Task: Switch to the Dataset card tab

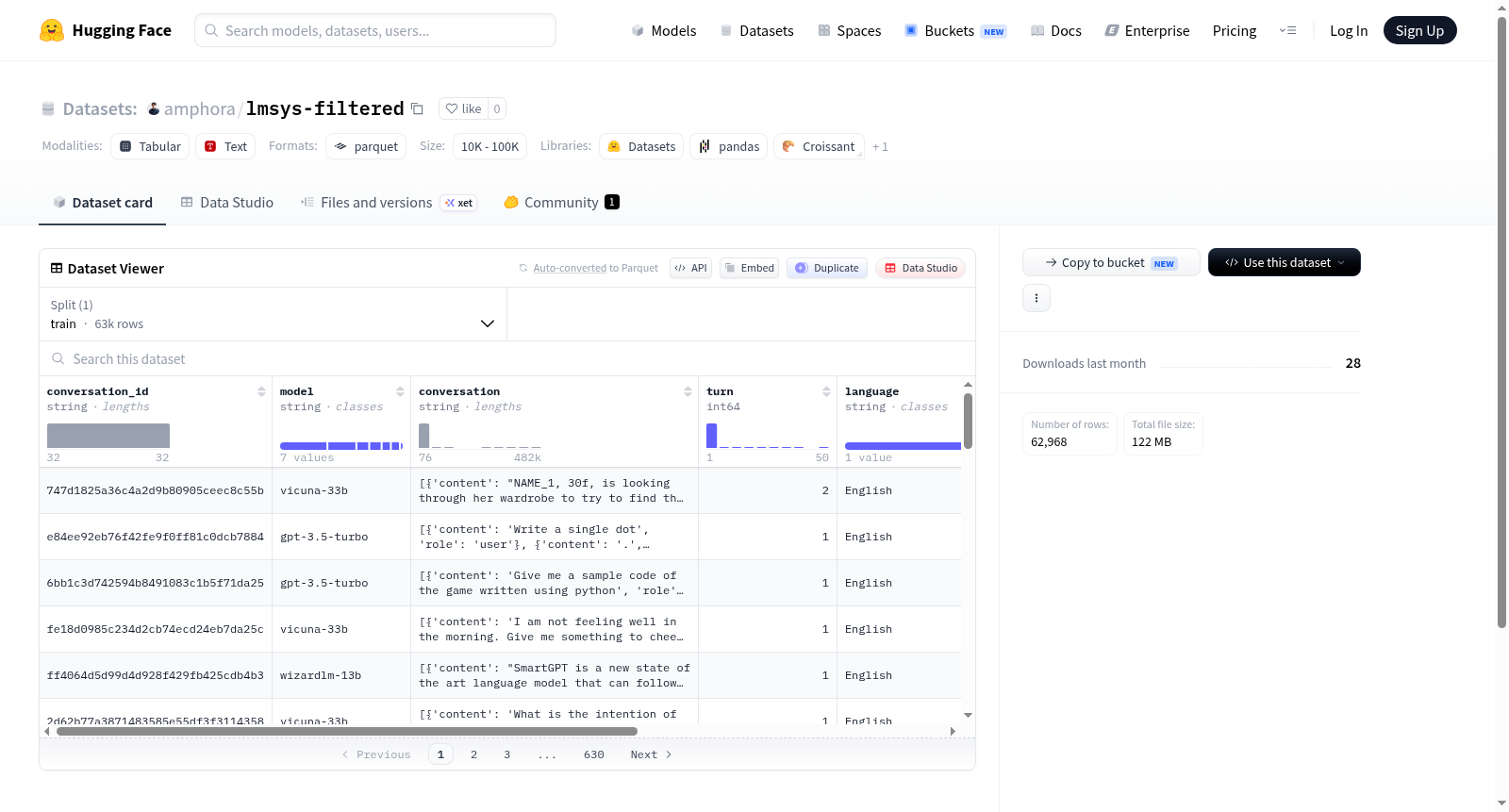Action: tap(103, 203)
